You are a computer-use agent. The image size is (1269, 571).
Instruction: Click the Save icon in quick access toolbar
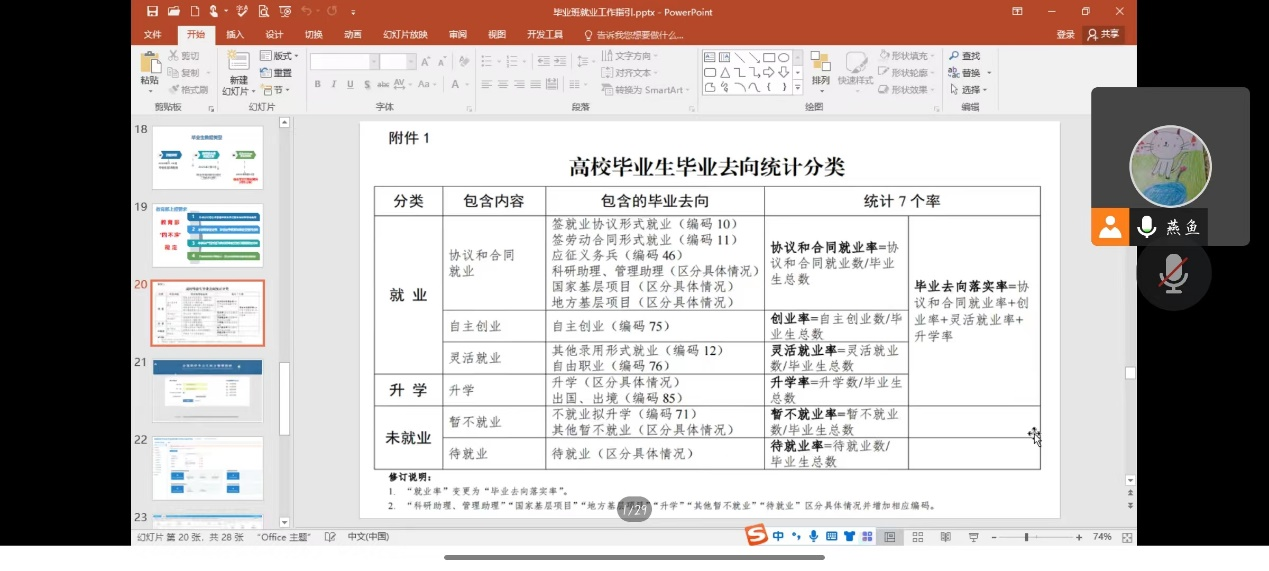coord(152,11)
